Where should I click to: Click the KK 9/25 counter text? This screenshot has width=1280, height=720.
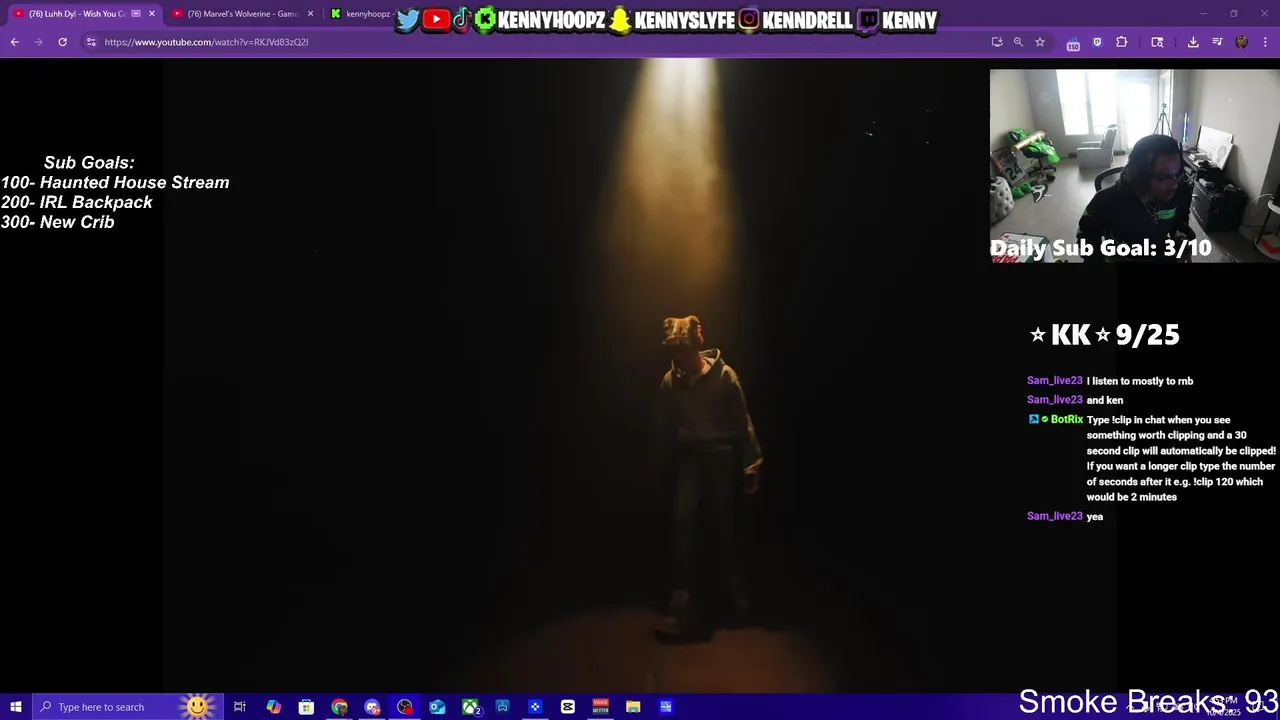[x=1104, y=335]
